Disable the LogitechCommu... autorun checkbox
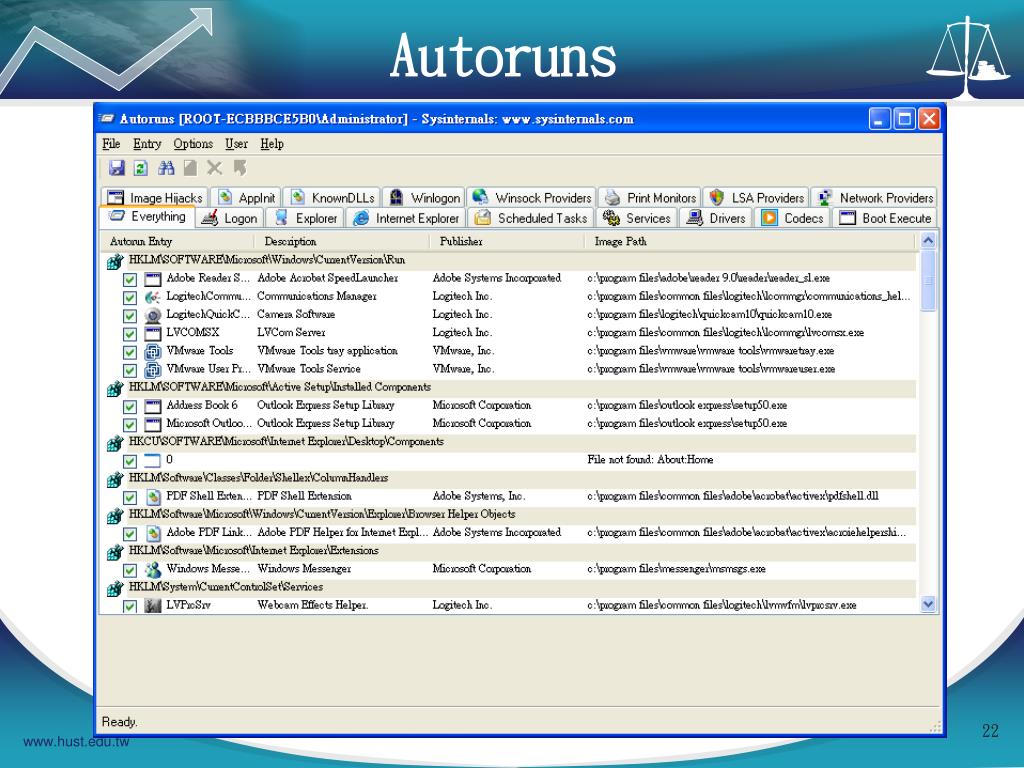Viewport: 1024px width, 768px height. pyautogui.click(x=130, y=298)
